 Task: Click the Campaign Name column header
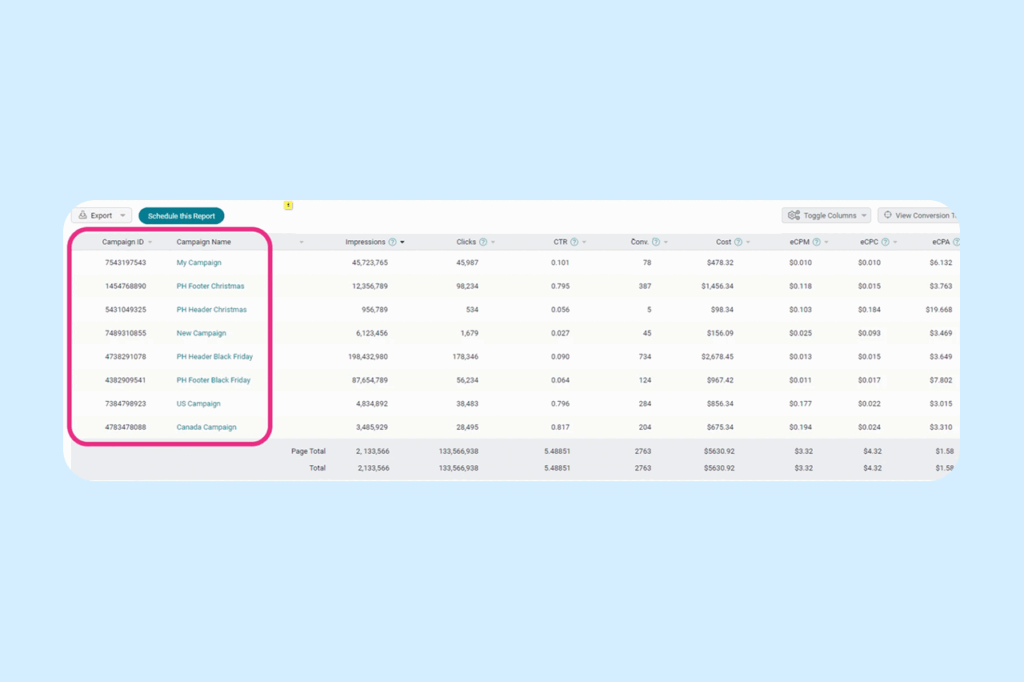click(x=203, y=242)
